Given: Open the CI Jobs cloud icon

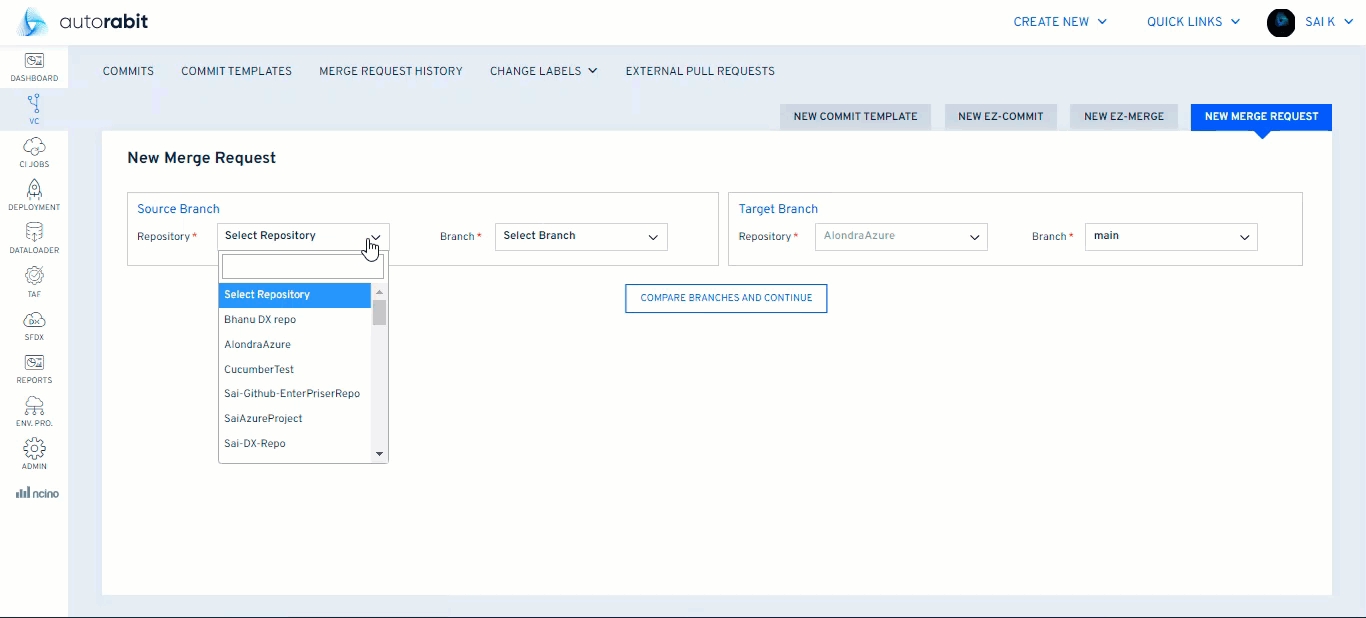Looking at the screenshot, I should [34, 148].
